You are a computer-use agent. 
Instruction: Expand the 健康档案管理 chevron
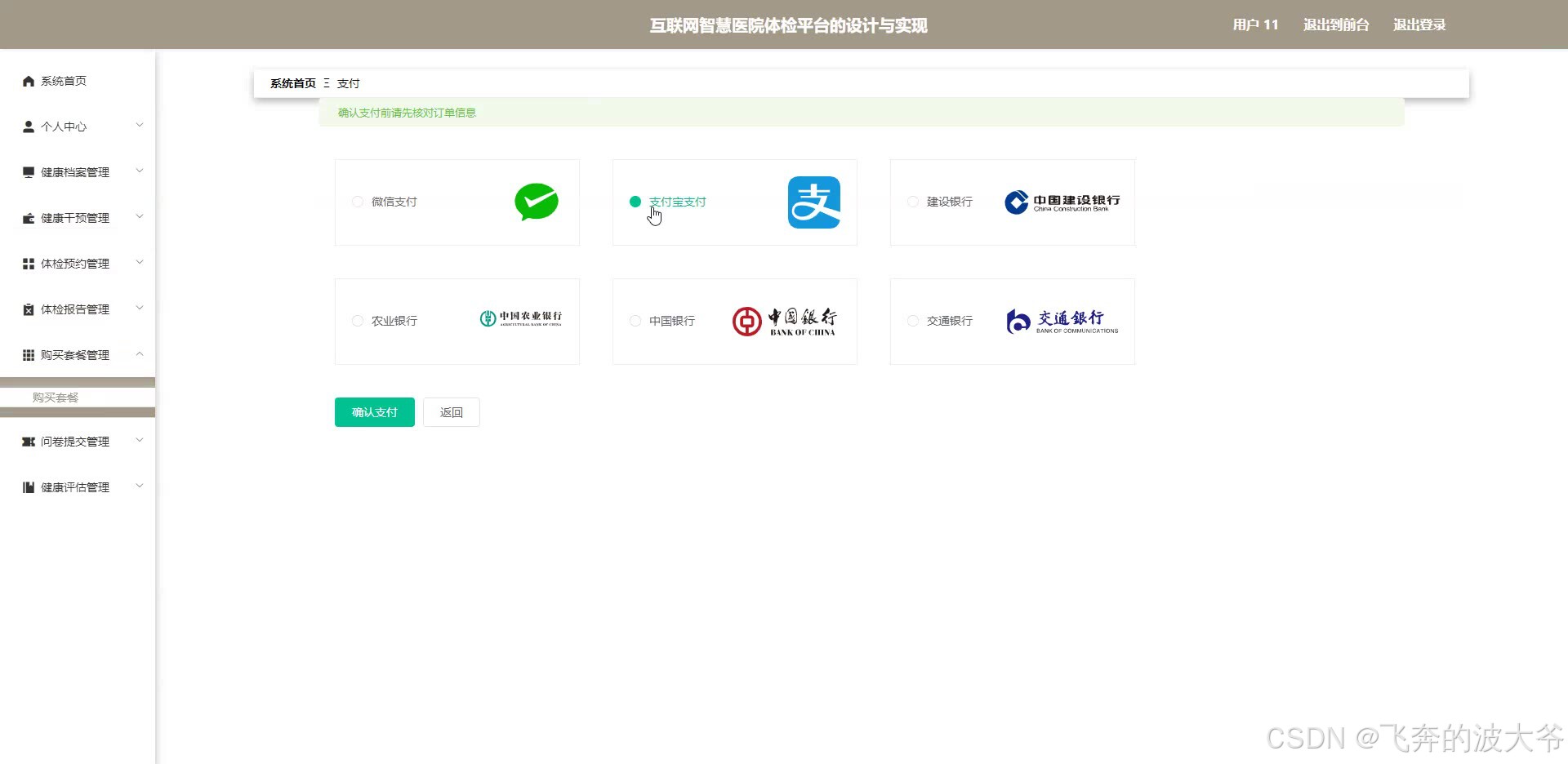pos(140,171)
